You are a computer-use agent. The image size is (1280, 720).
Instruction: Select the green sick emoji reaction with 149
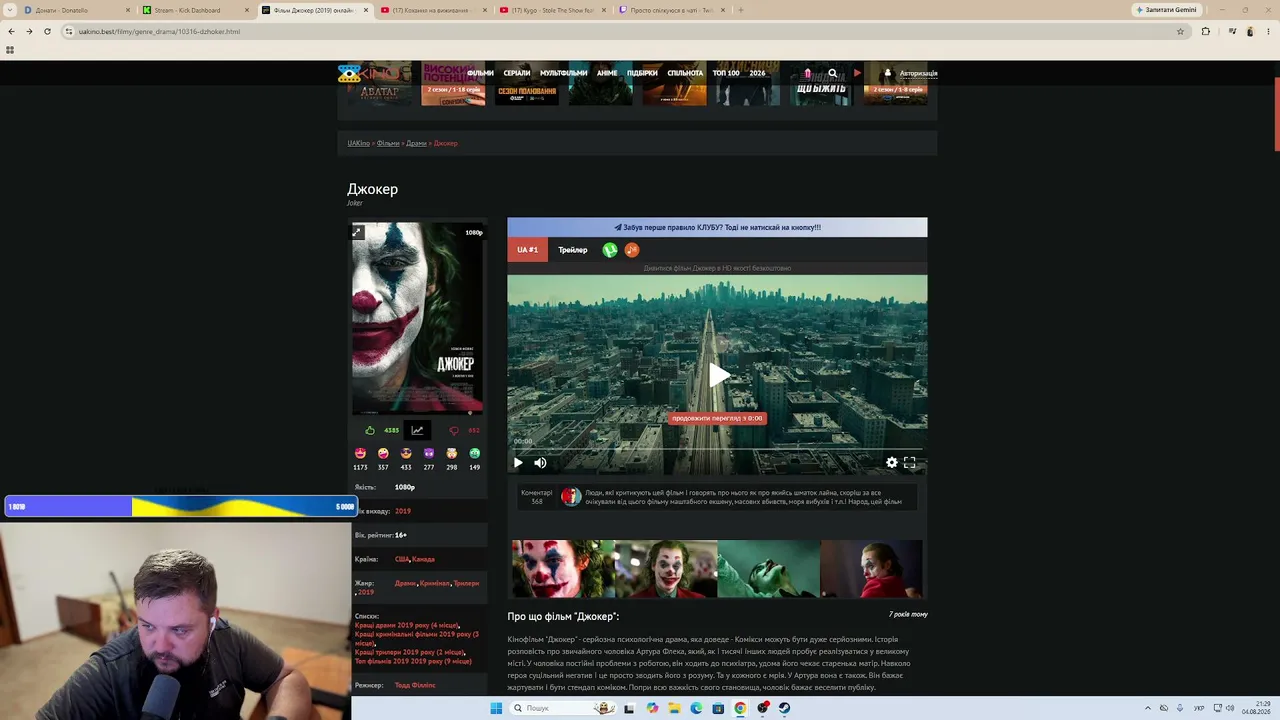475,454
